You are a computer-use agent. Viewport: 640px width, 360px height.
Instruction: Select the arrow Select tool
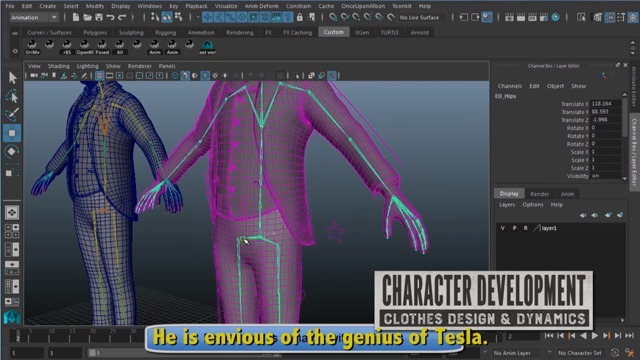click(12, 78)
